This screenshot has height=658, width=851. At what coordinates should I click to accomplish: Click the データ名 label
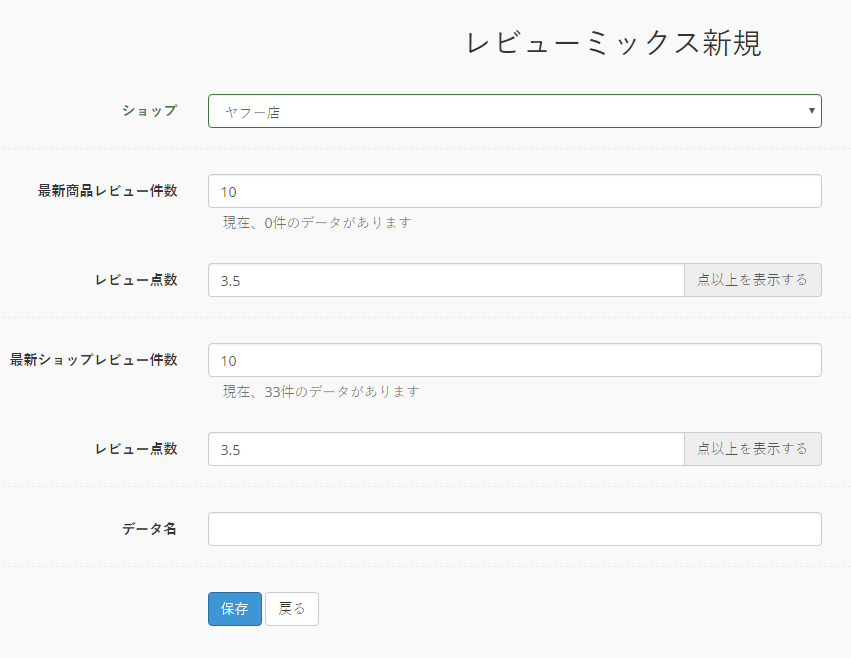pos(149,529)
